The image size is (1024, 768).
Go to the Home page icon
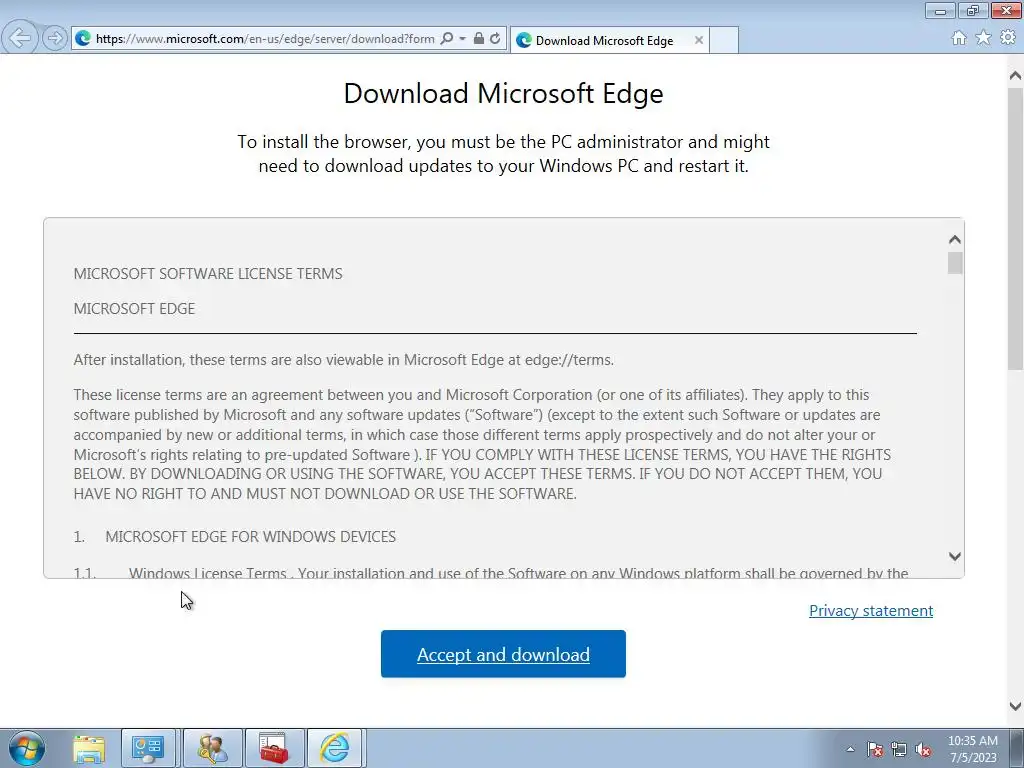tap(959, 38)
